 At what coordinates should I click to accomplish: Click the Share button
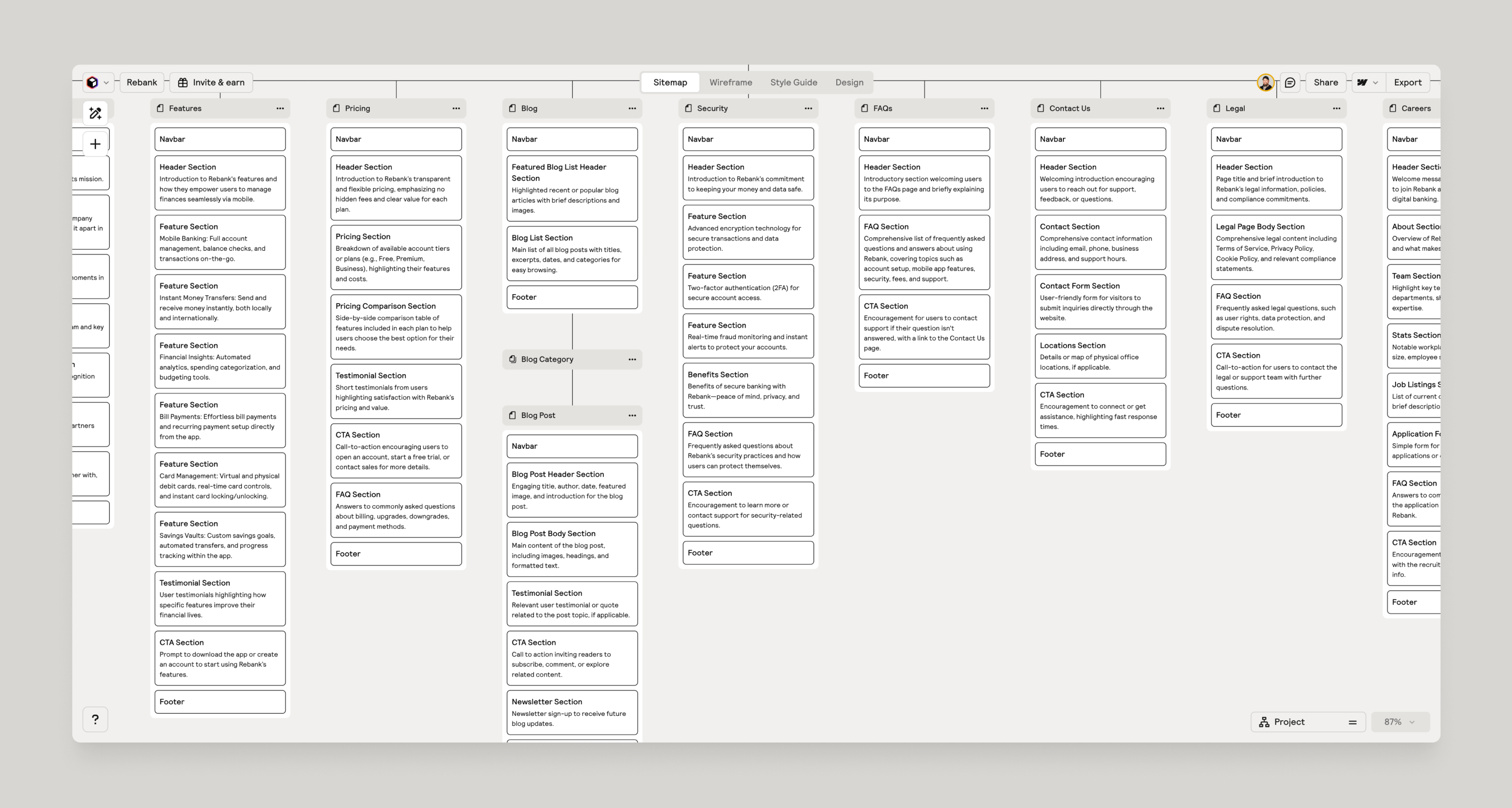(1326, 83)
